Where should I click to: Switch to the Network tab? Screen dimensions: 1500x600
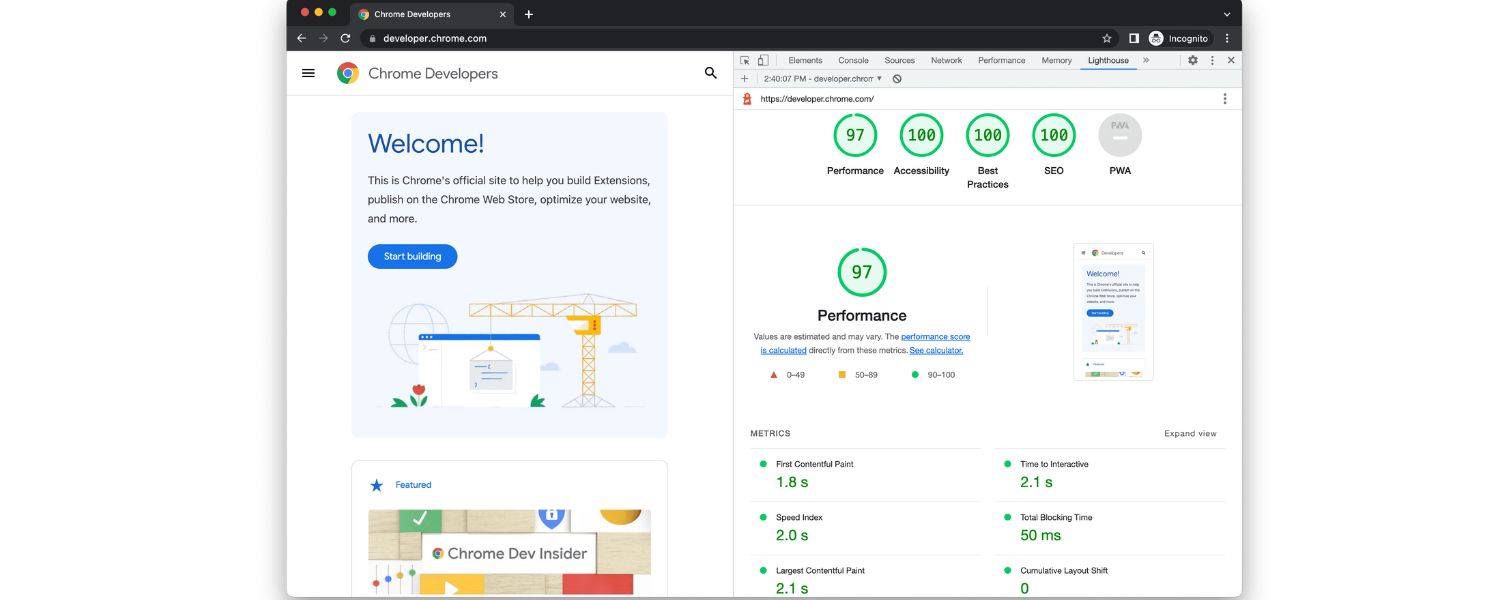946,60
